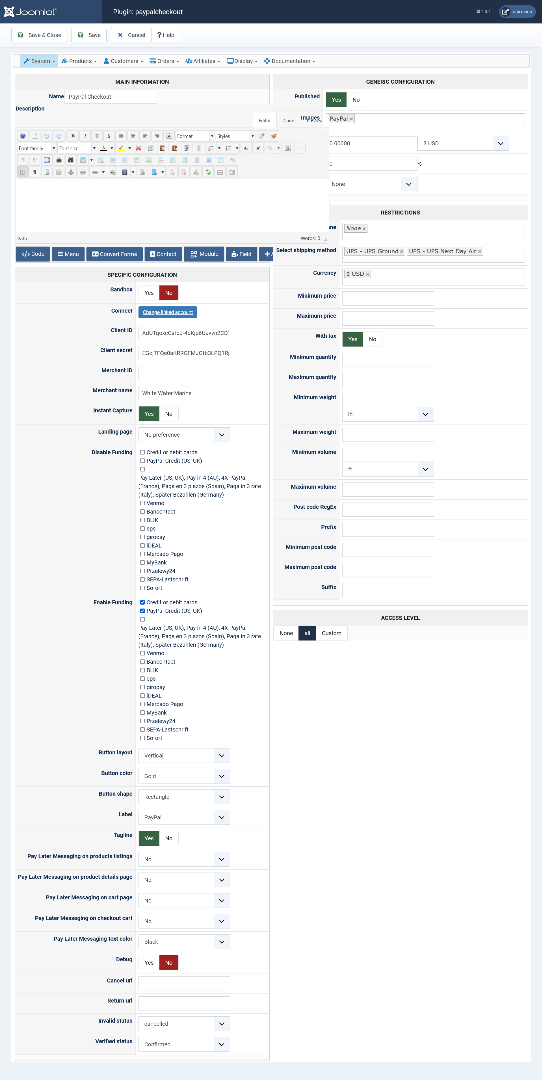Click the Remove formatting eraser icon
Viewport: 542px width, 1080px height.
pos(262,136)
